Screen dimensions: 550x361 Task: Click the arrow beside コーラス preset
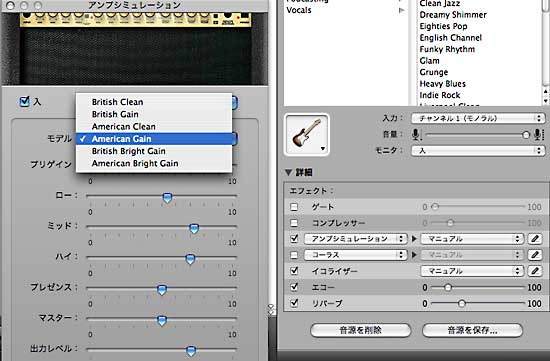pos(414,255)
